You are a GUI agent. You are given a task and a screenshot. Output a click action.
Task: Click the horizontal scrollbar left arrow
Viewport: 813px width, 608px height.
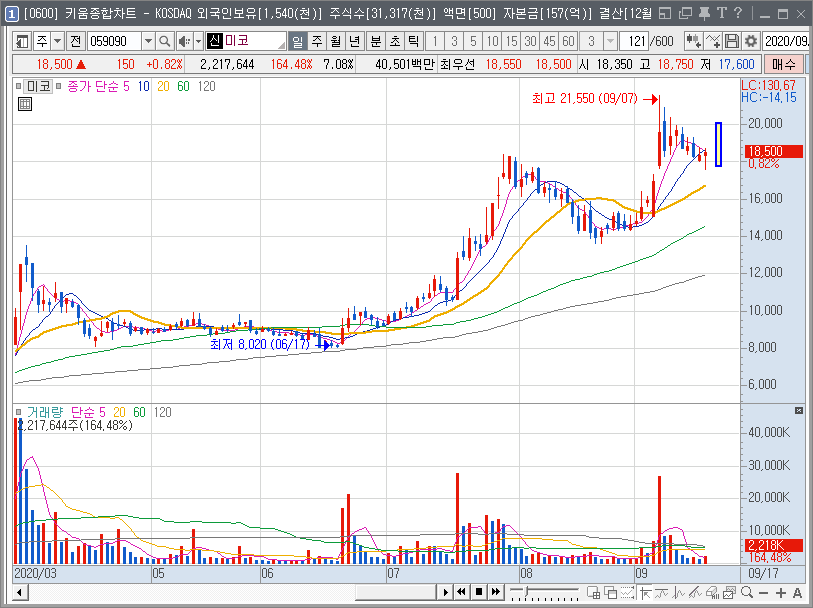(x=20, y=592)
